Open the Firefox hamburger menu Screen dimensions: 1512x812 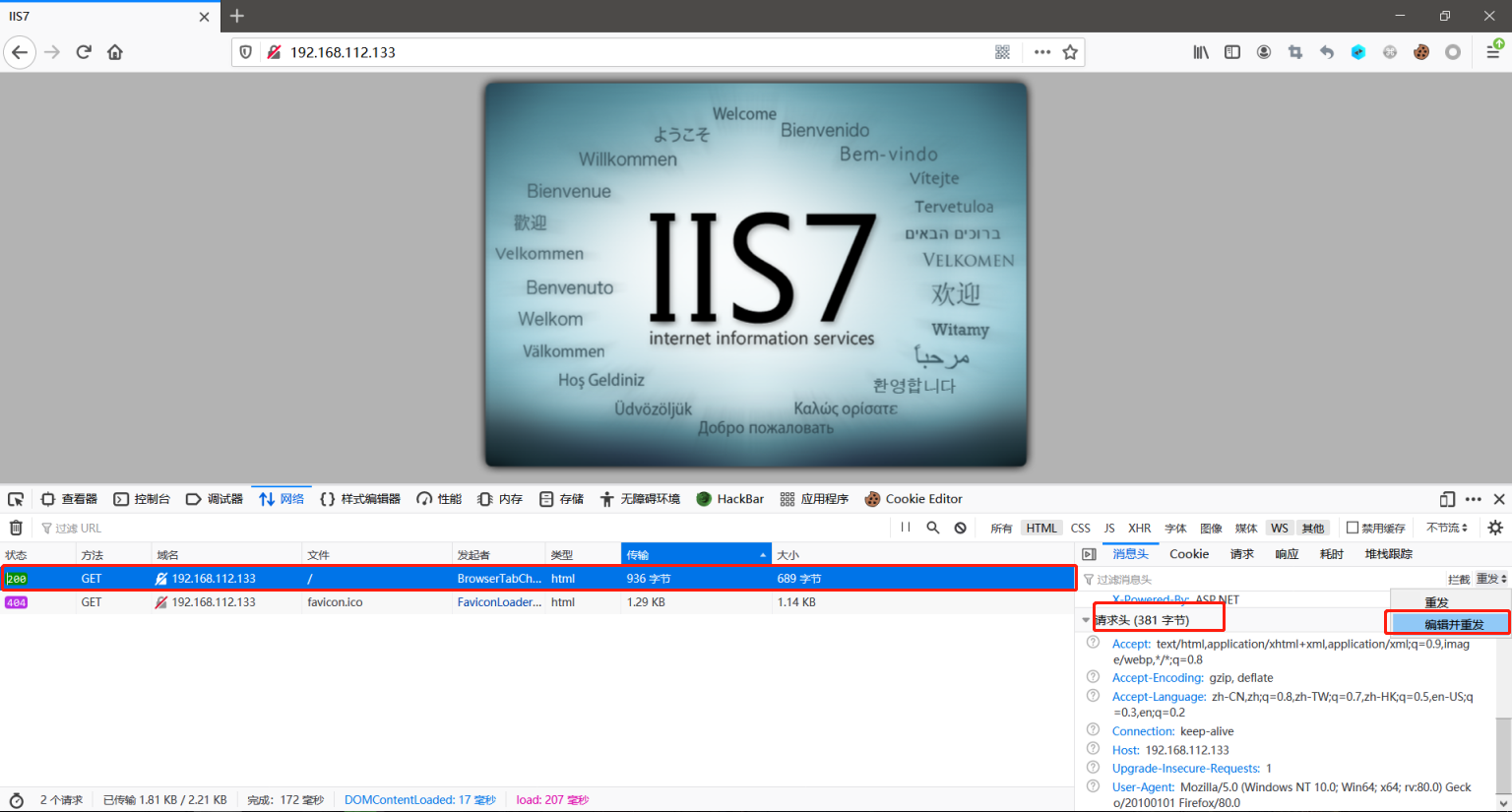[x=1493, y=52]
